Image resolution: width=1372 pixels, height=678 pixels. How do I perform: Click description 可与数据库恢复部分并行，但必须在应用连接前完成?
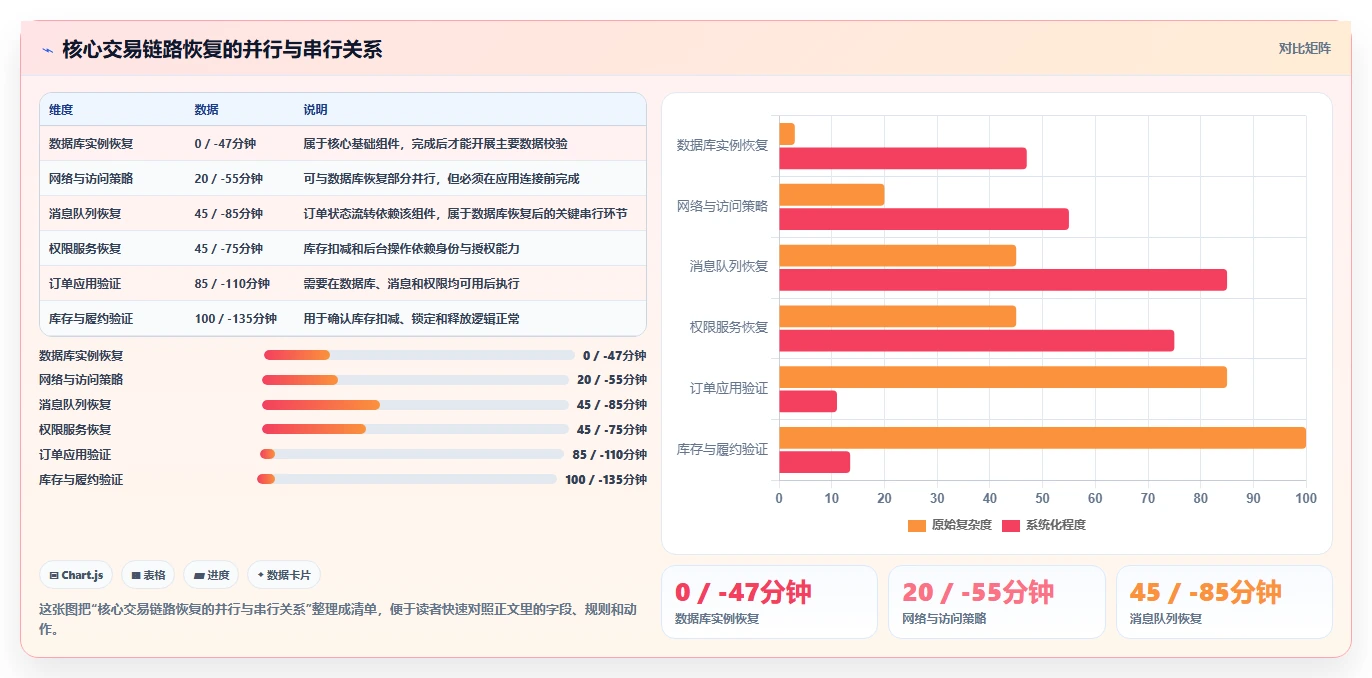tap(442, 179)
